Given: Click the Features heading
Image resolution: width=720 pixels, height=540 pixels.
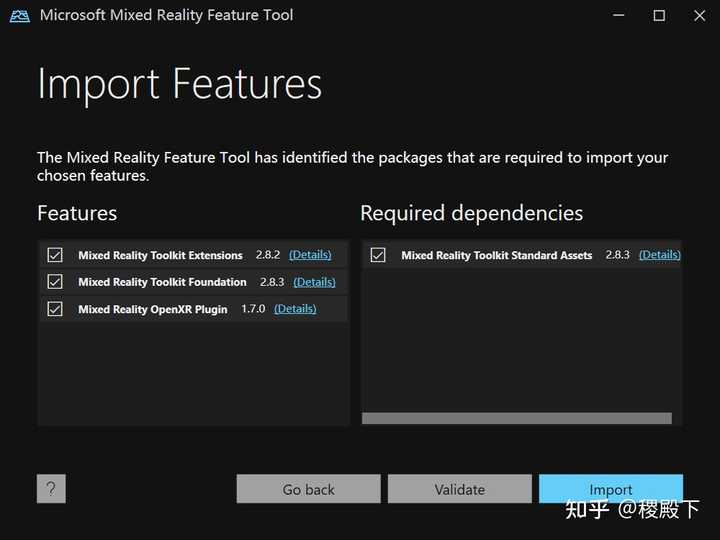Looking at the screenshot, I should coord(77,213).
